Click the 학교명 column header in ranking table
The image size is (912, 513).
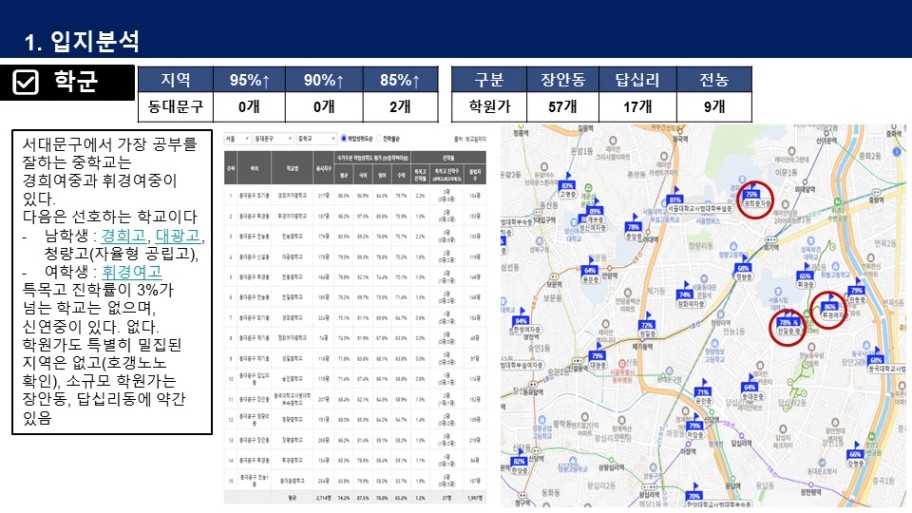coord(292,168)
